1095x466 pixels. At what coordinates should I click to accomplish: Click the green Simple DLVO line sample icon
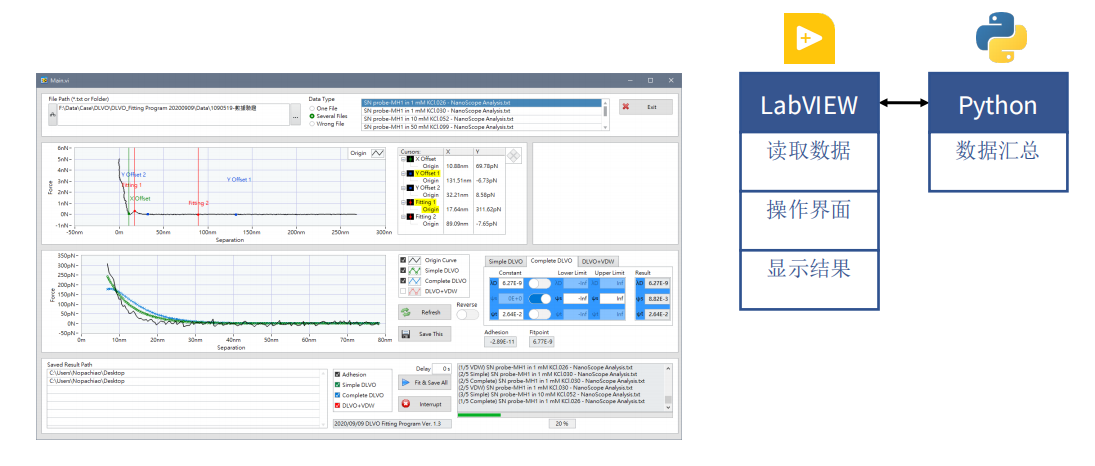coord(415,270)
